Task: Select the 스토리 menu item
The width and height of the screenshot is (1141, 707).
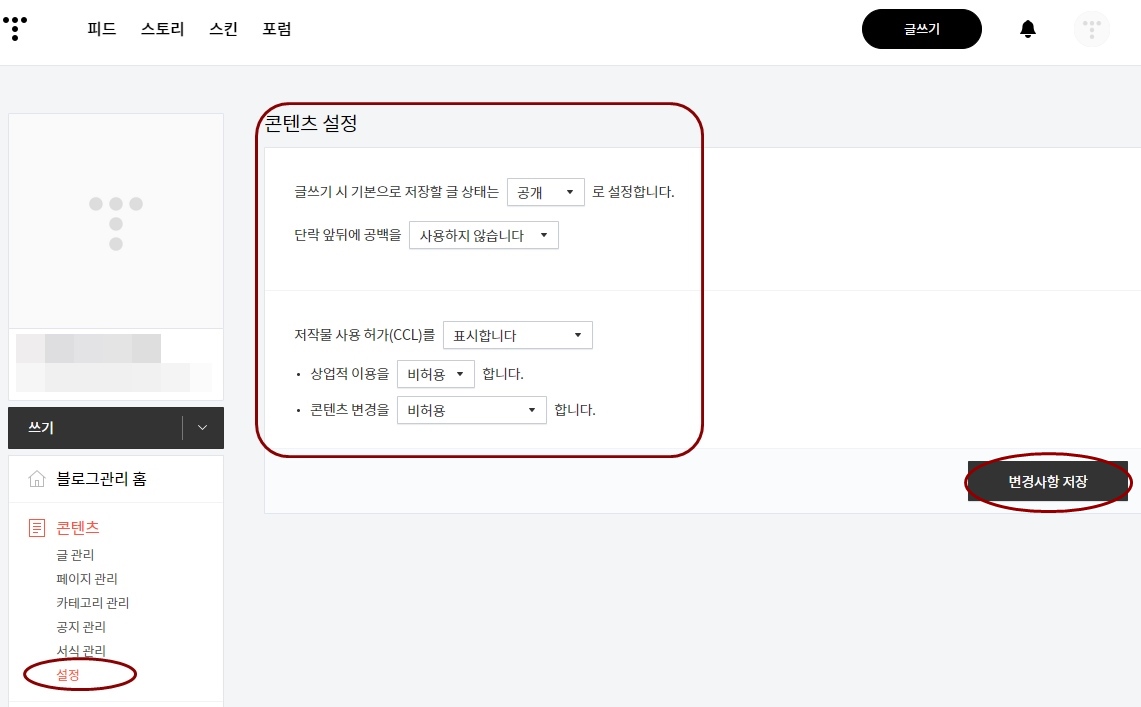Action: coord(161,29)
